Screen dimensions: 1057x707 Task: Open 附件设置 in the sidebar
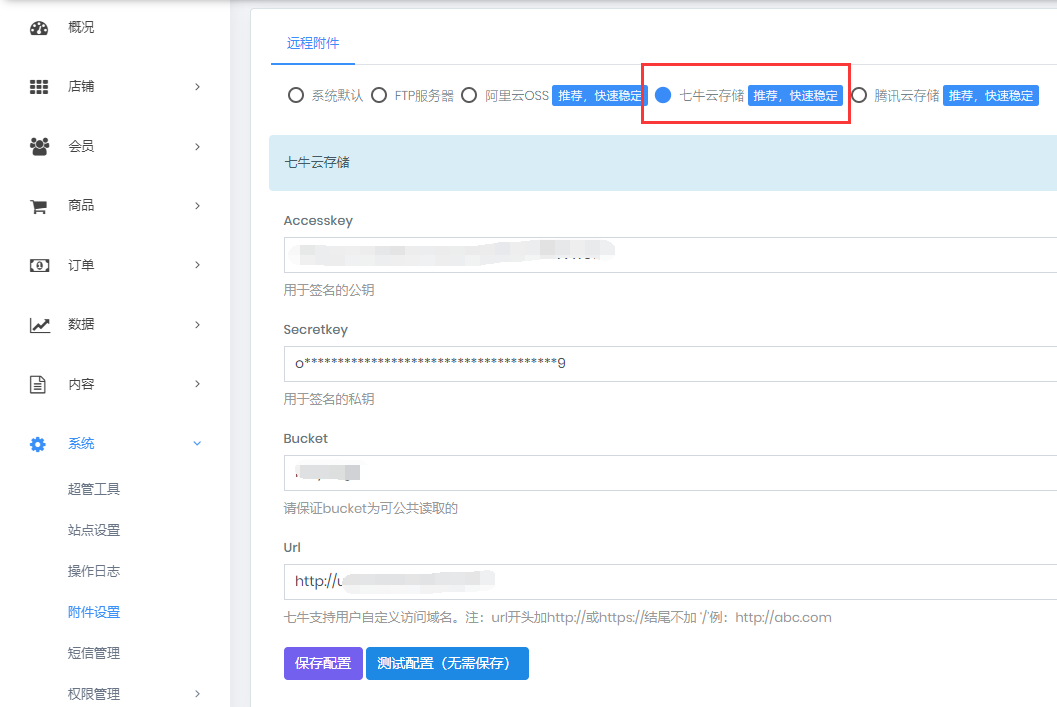(94, 612)
